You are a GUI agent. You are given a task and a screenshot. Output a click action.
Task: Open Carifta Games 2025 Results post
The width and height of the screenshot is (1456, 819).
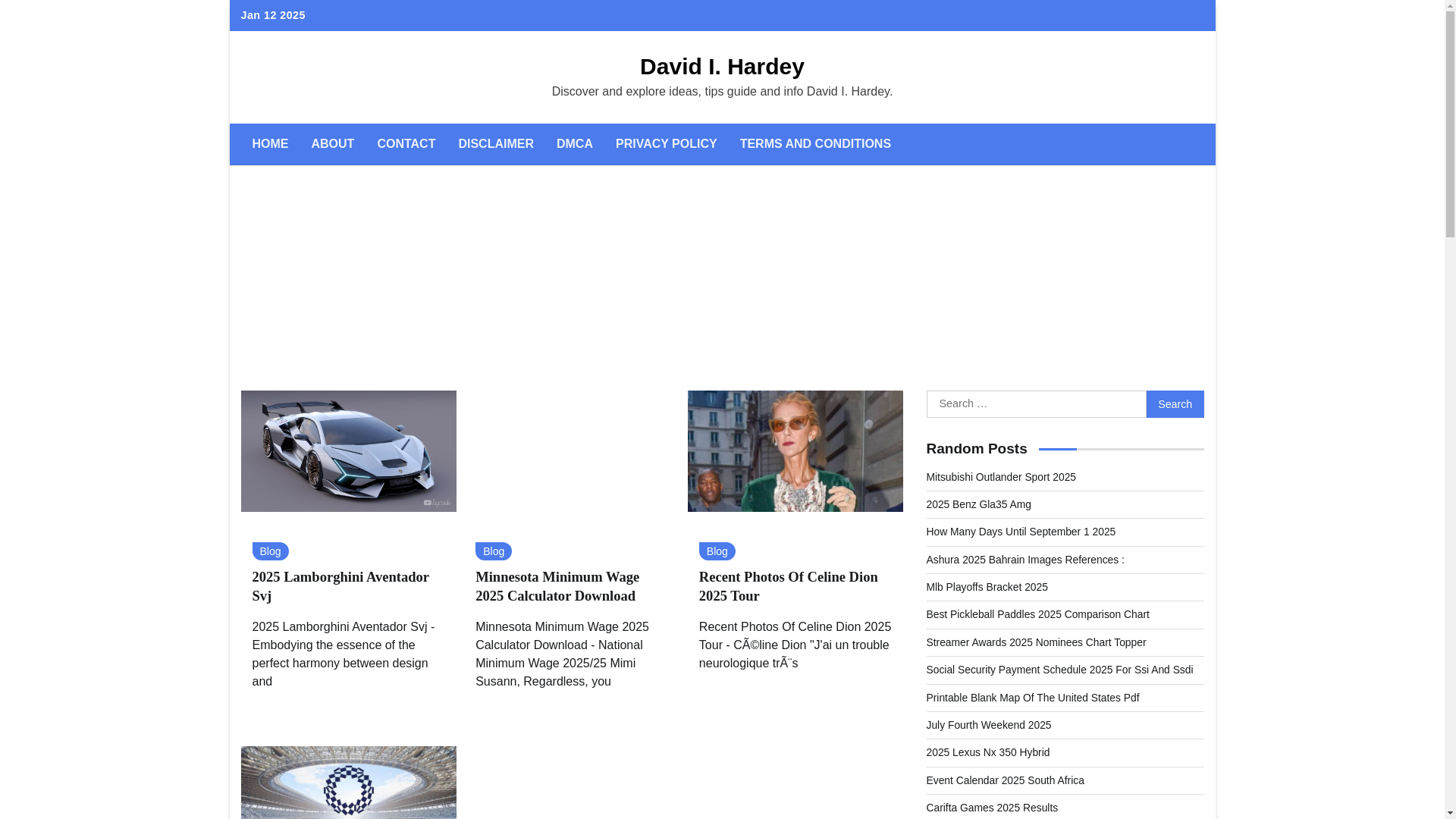click(992, 808)
